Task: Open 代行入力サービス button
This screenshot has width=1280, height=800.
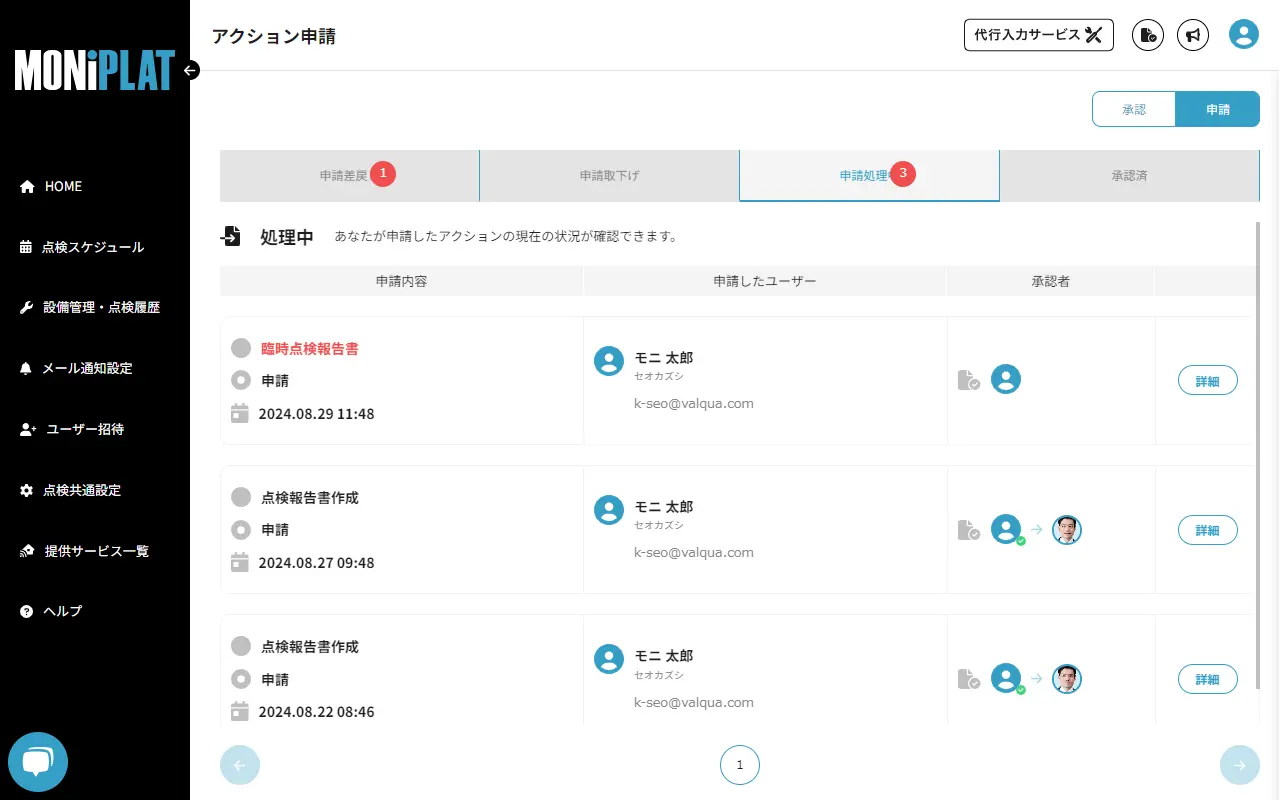Action: tap(1038, 35)
